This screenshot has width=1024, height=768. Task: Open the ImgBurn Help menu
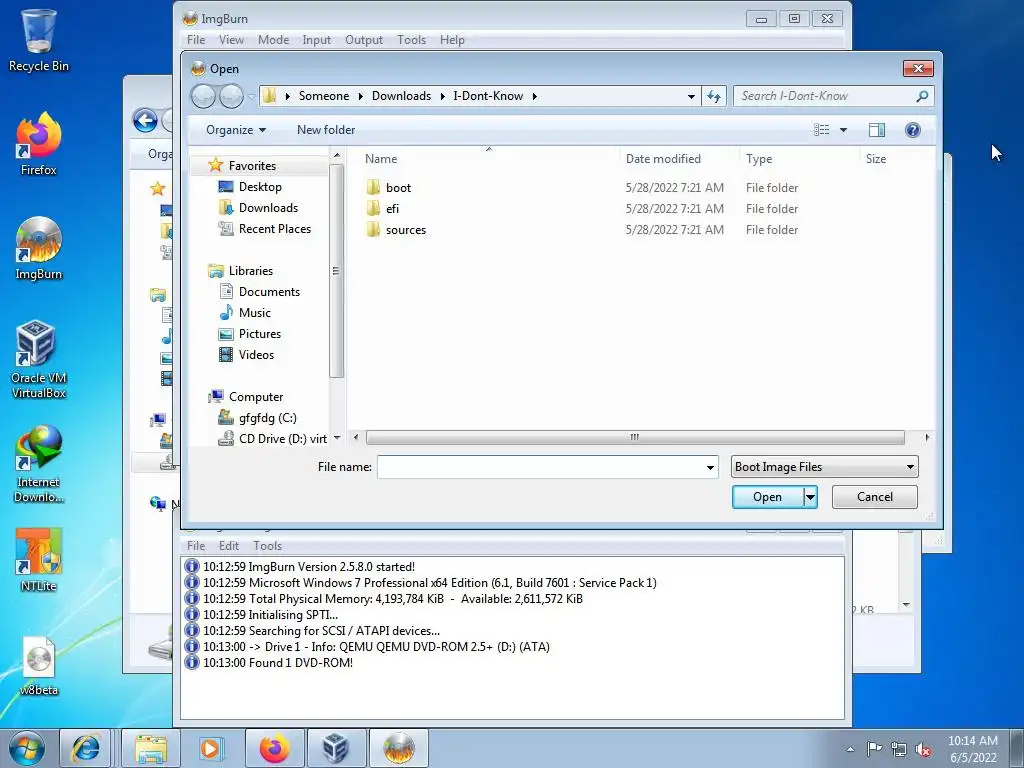(452, 40)
